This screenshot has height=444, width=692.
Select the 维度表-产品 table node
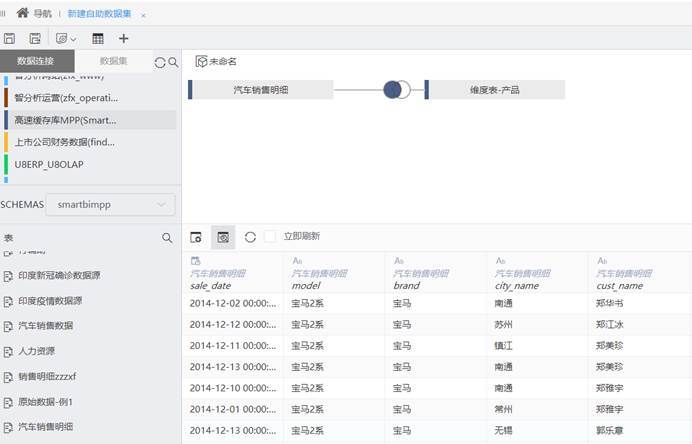(495, 90)
